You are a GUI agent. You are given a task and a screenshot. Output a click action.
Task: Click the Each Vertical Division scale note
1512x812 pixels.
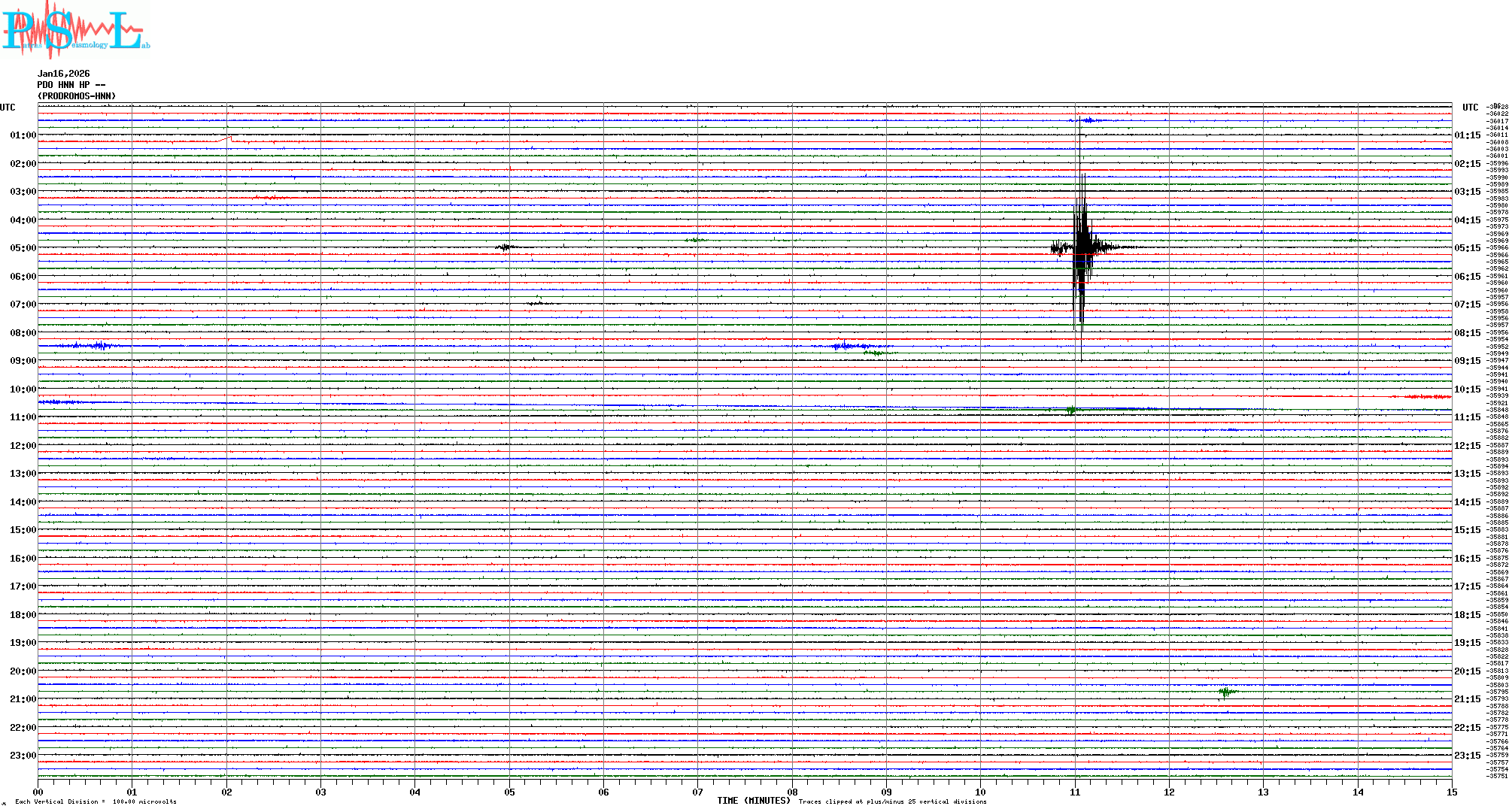(x=96, y=801)
